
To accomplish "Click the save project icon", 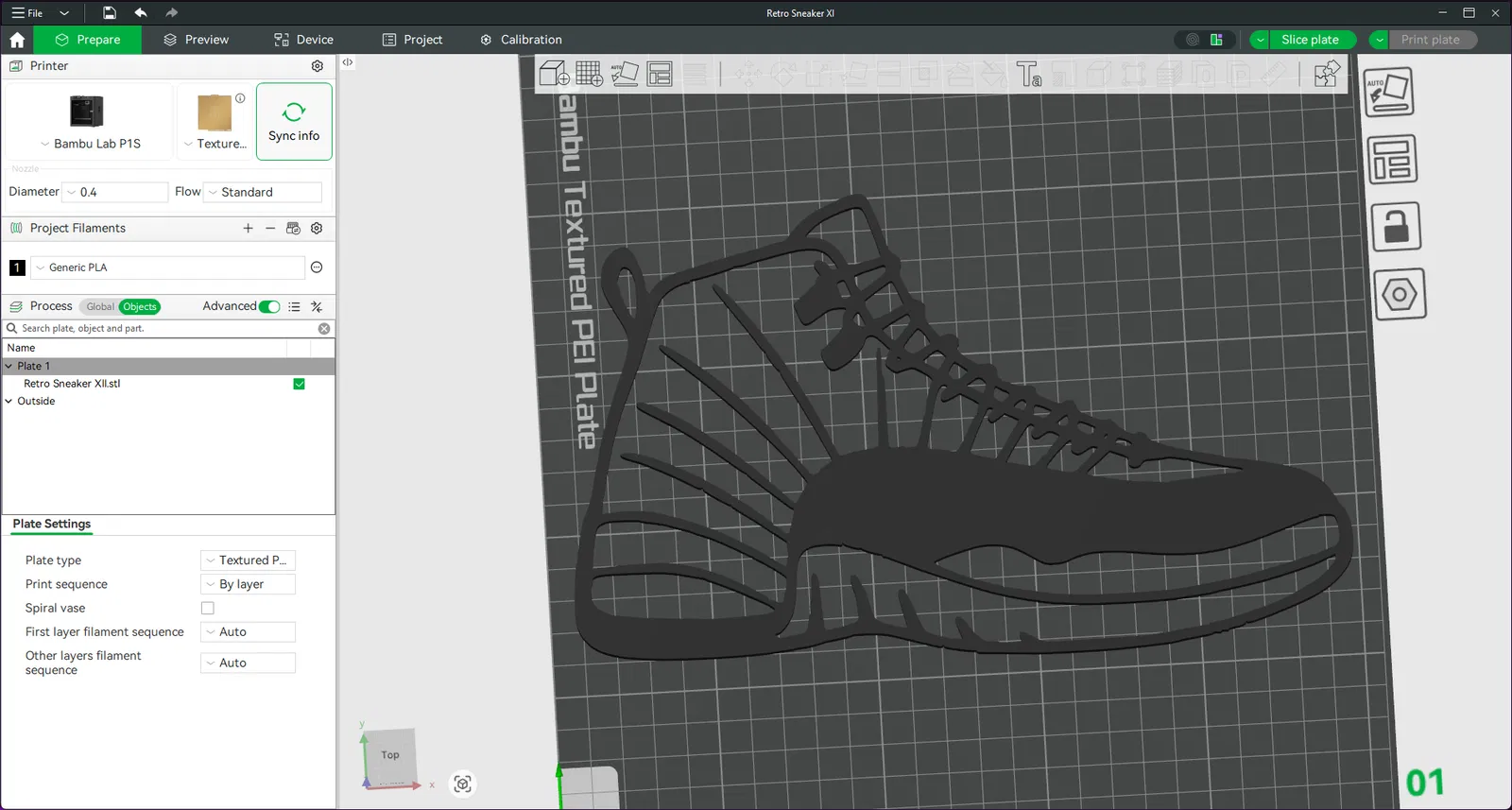I will pos(110,13).
